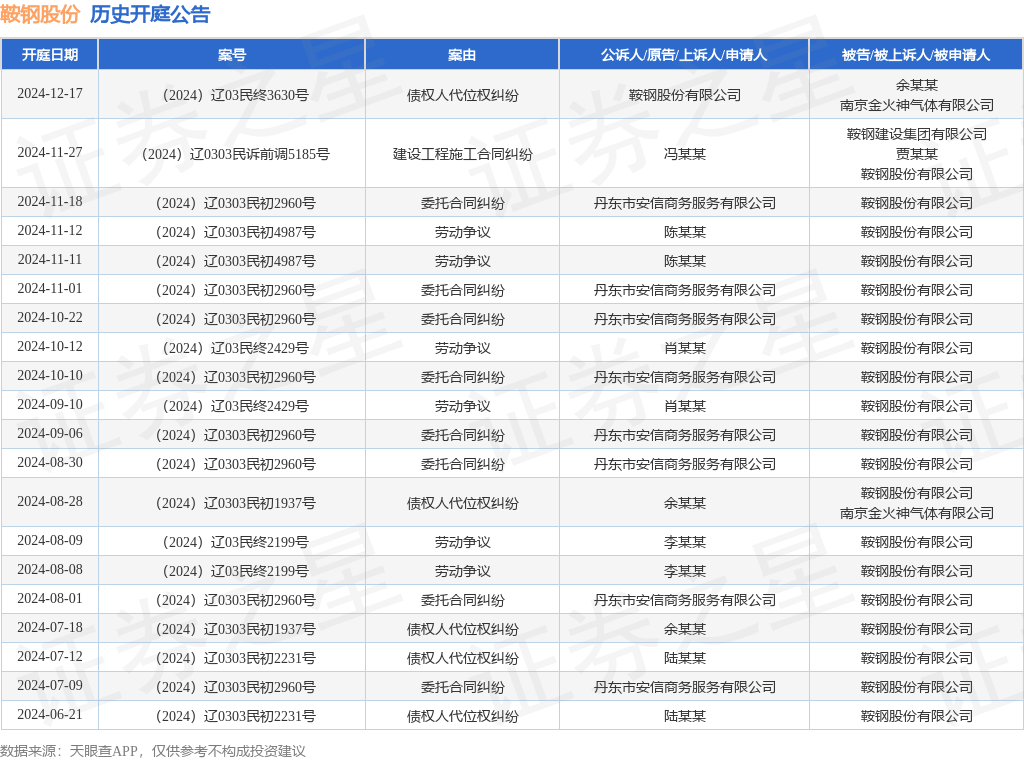Click date cell 2024-10-10
This screenshot has width=1024, height=760.
click(50, 375)
